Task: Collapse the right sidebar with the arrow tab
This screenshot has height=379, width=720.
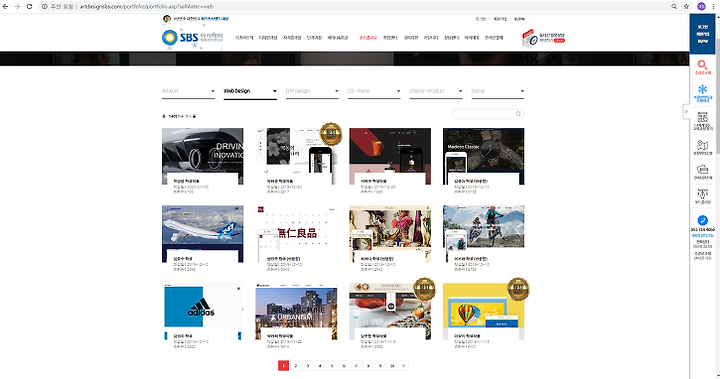Action: pyautogui.click(x=686, y=112)
